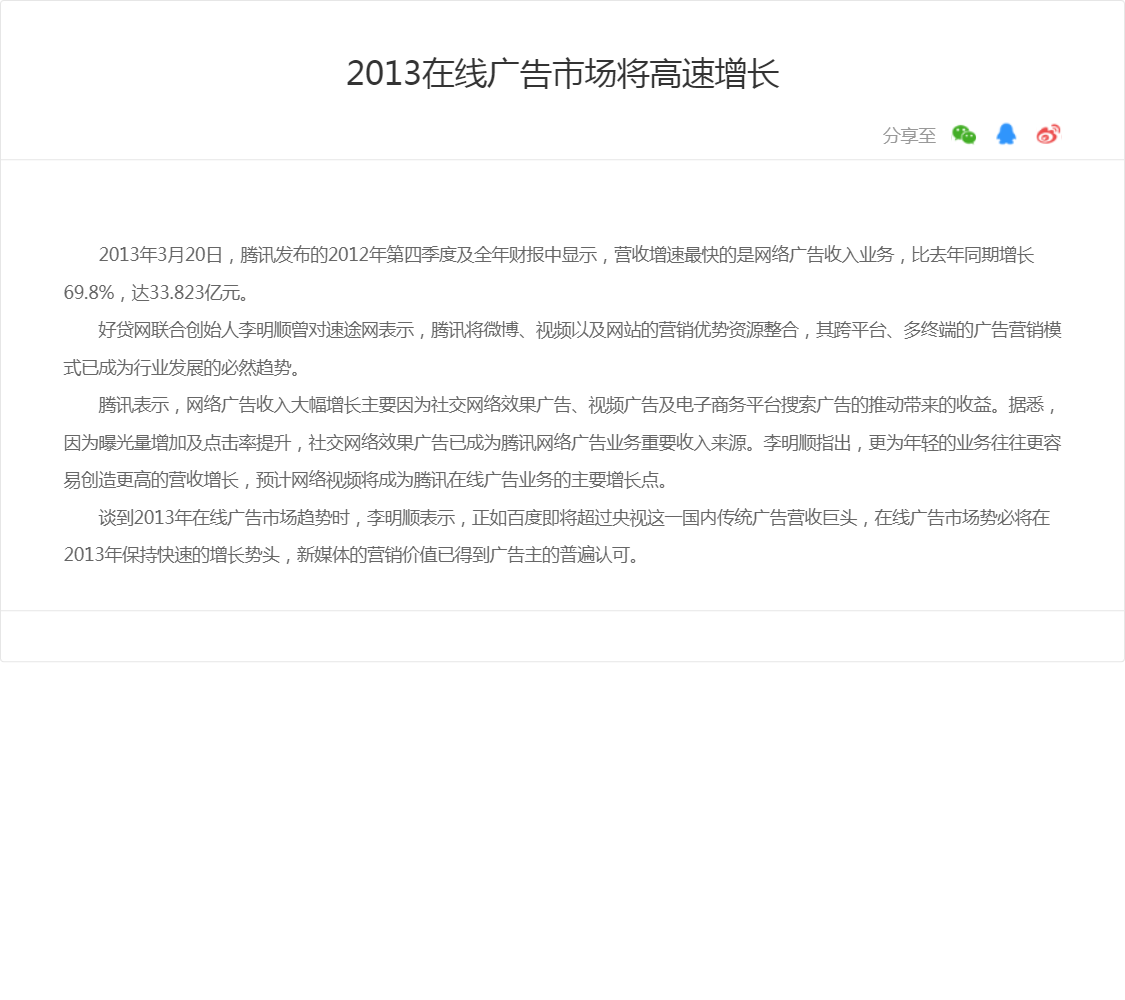Click the line starting with "2013年保持快速"

point(351,555)
